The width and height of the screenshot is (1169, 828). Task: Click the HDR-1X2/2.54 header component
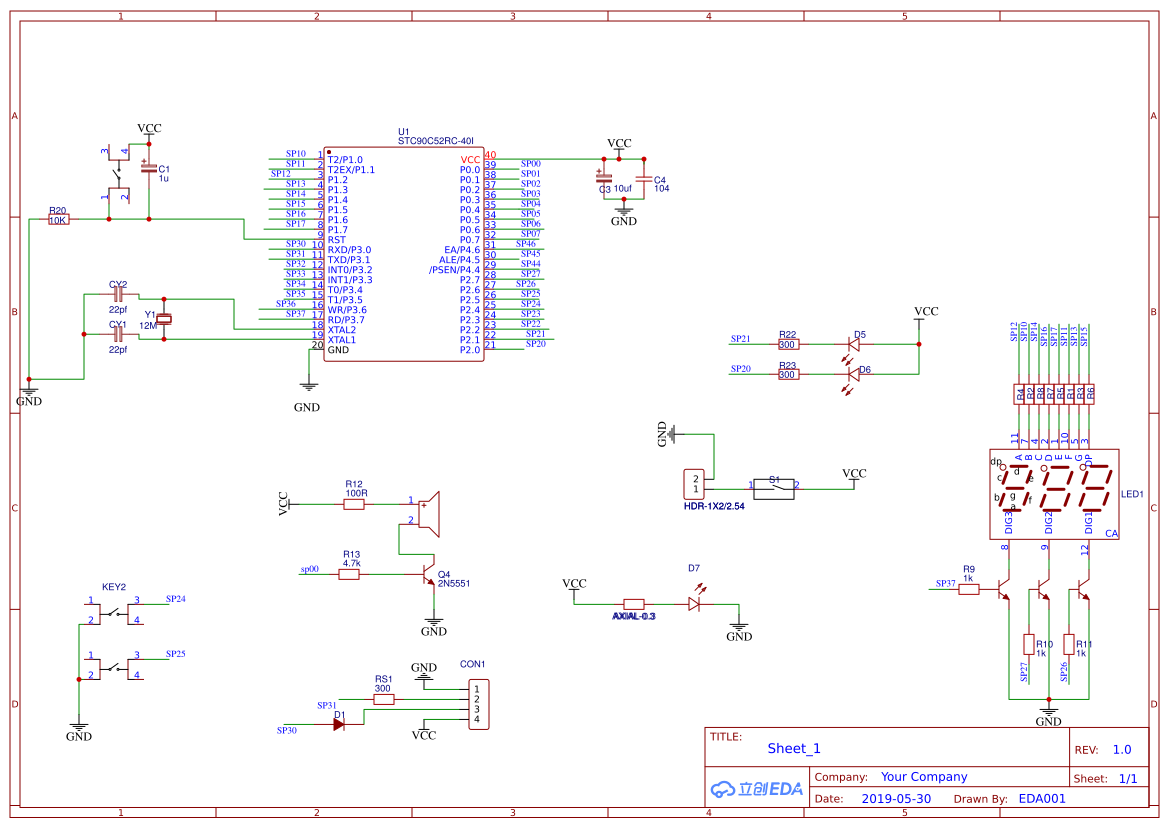tap(695, 483)
